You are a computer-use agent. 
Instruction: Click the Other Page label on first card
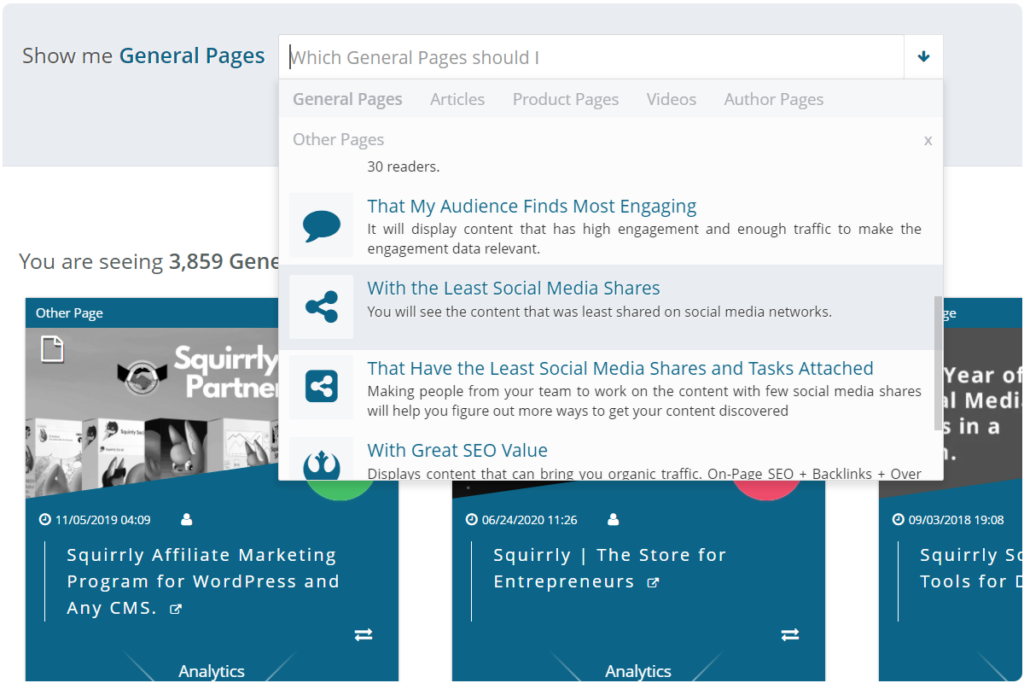(69, 313)
